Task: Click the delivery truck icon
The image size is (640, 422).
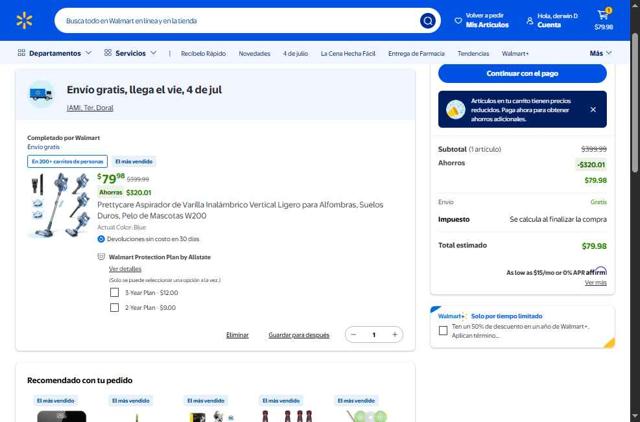Action: (41, 94)
